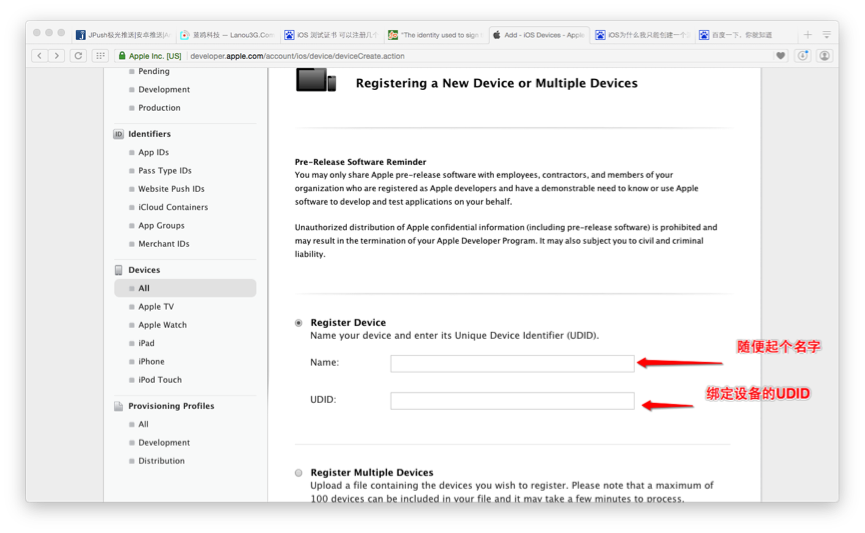Click the UDID input field

tap(512, 401)
